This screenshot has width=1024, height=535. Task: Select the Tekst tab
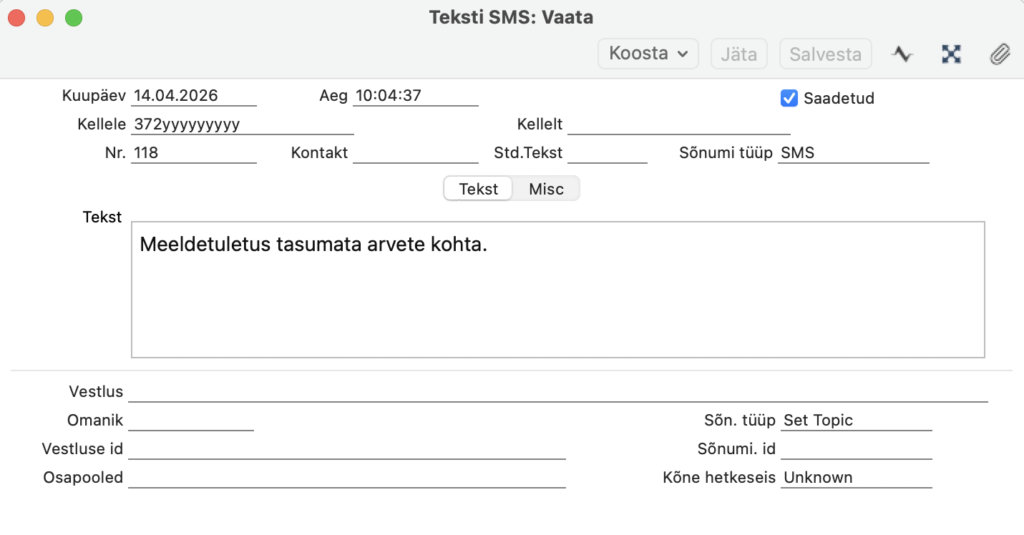(x=478, y=189)
